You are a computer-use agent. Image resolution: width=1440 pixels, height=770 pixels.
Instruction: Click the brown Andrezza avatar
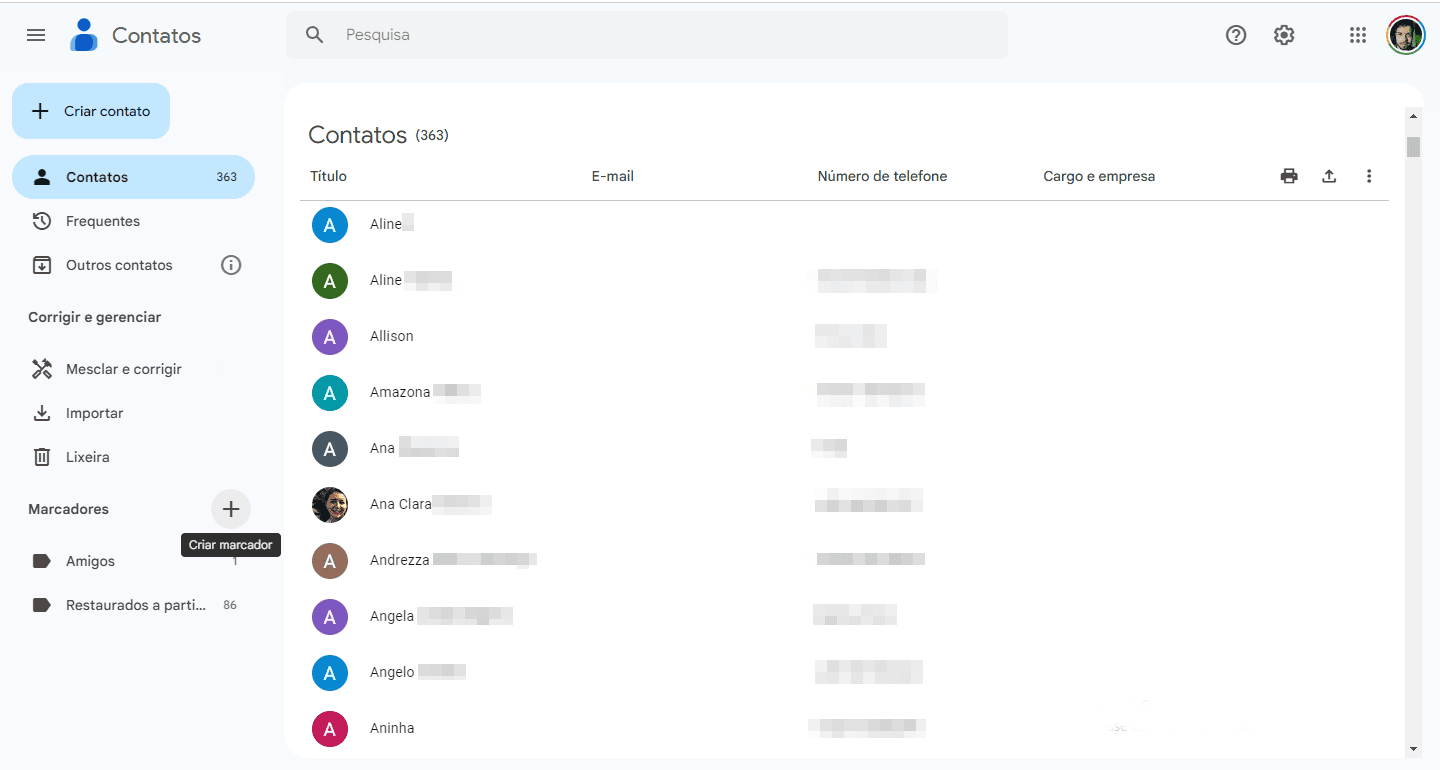tap(330, 561)
